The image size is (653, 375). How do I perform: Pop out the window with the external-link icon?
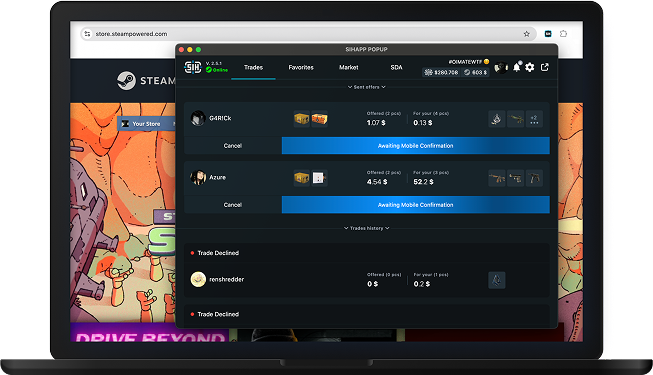tap(545, 67)
